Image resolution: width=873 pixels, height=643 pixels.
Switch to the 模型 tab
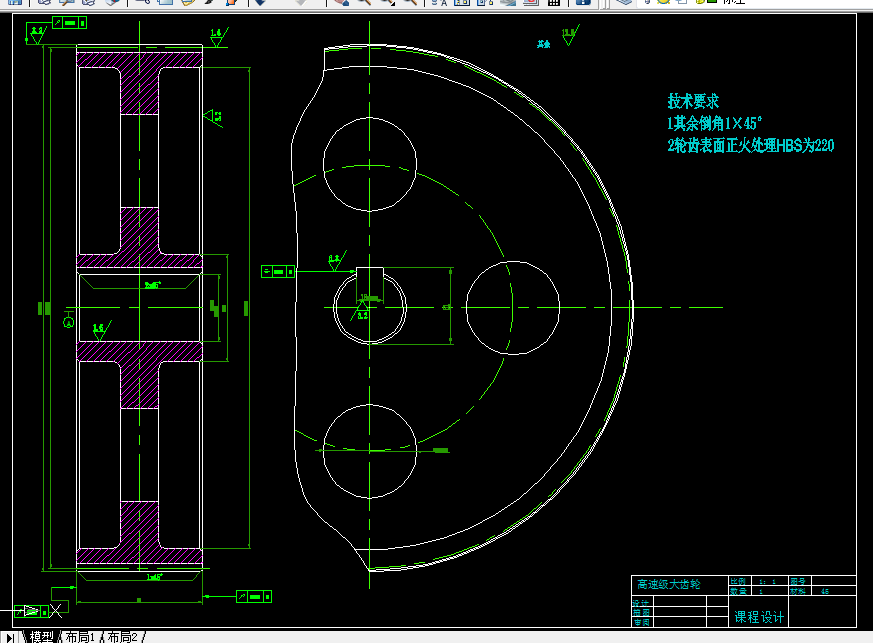pos(41,637)
